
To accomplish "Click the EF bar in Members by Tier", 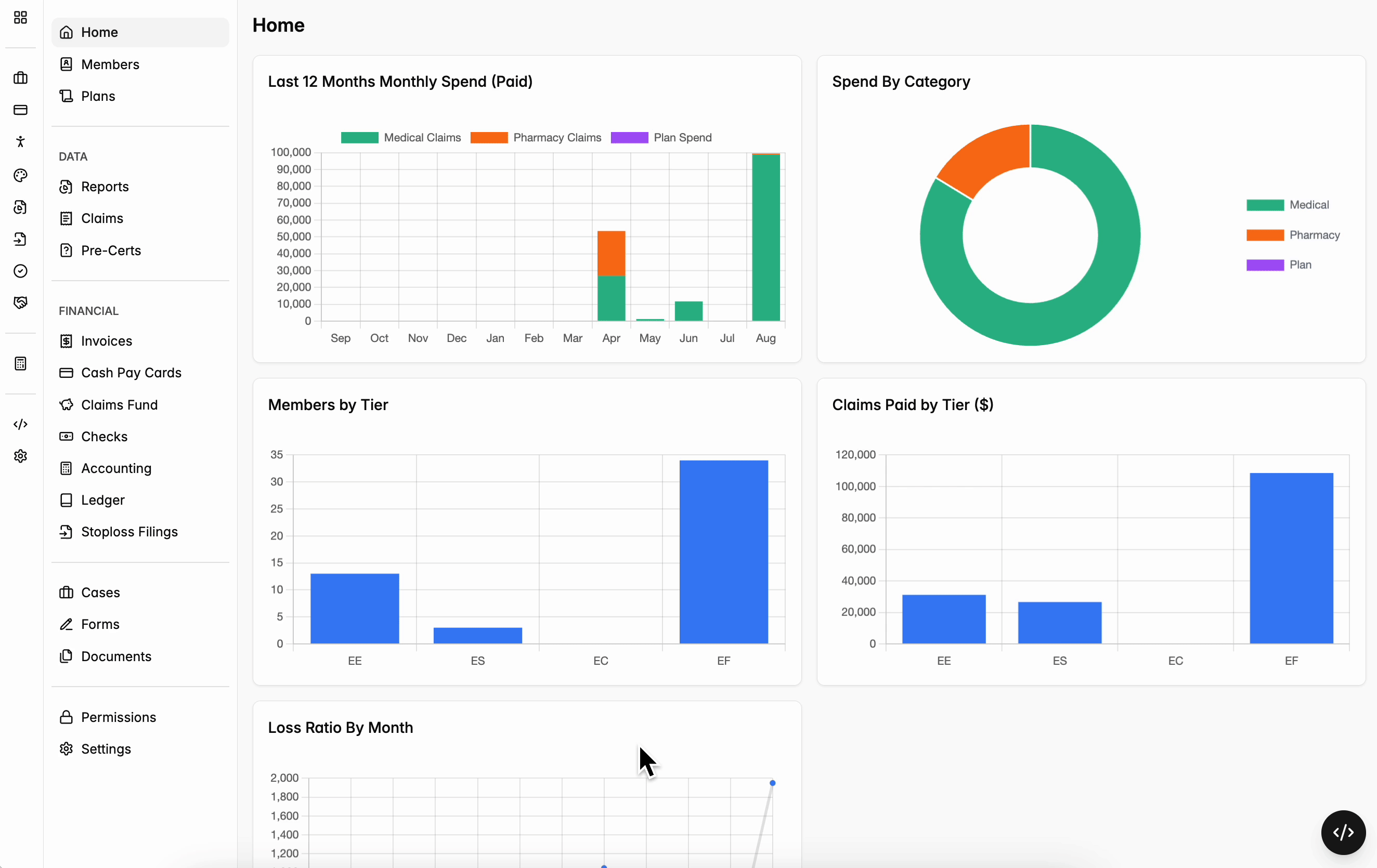I will pyautogui.click(x=723, y=551).
